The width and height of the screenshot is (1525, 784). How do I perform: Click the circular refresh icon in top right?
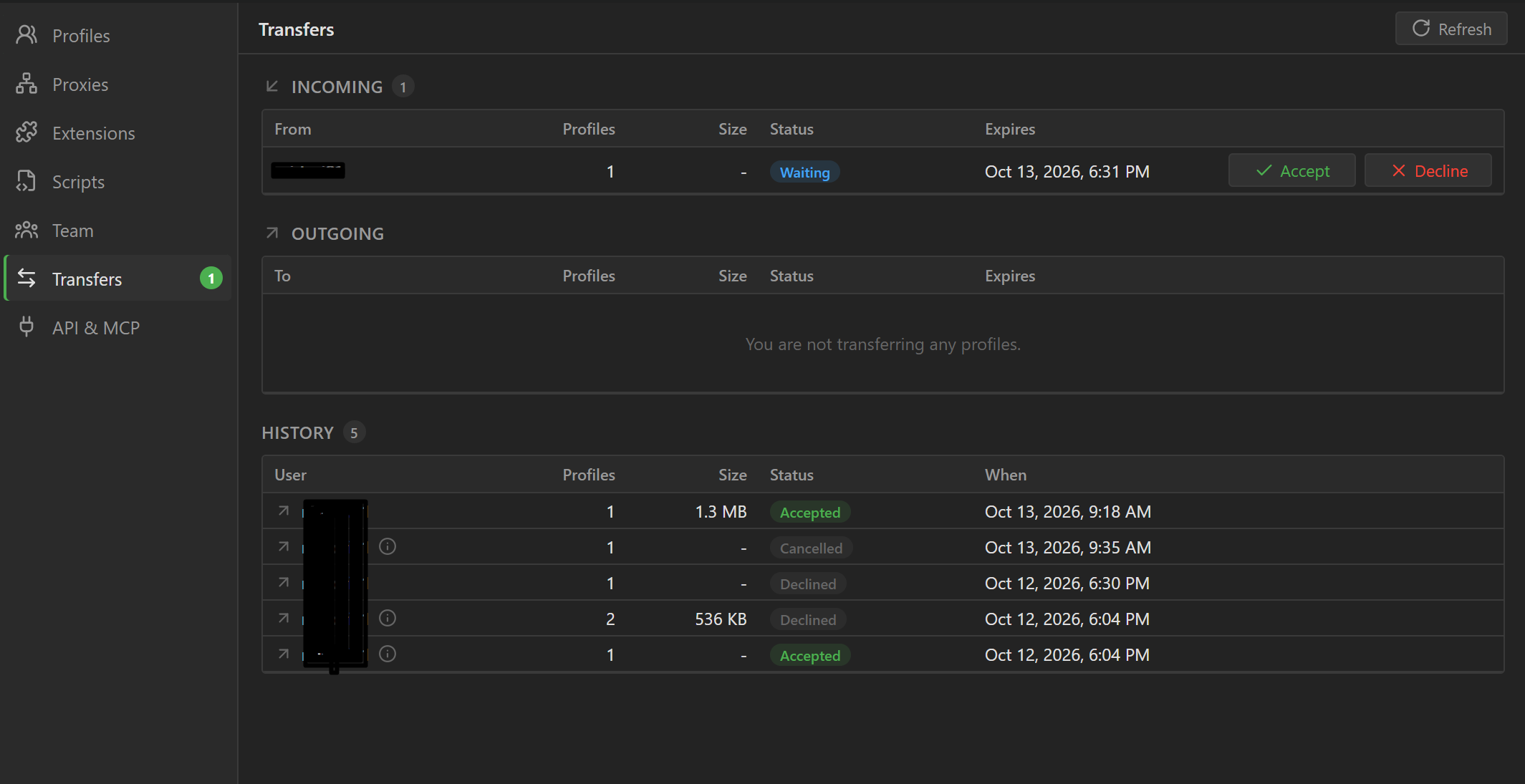(x=1421, y=29)
